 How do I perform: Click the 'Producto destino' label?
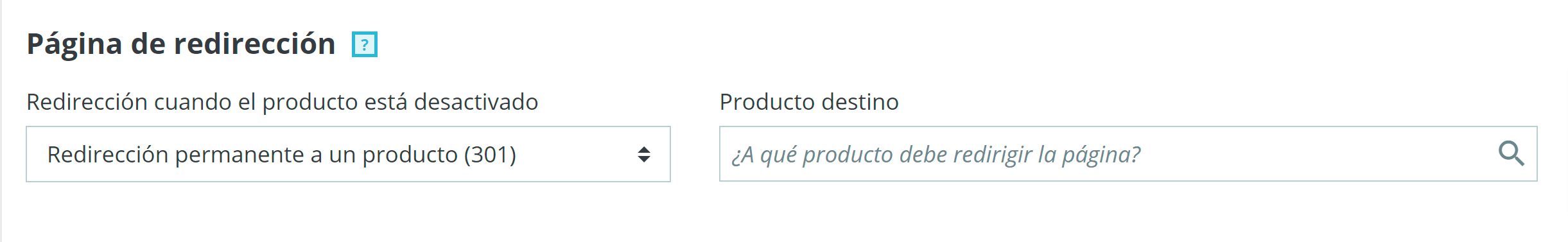pos(809,102)
